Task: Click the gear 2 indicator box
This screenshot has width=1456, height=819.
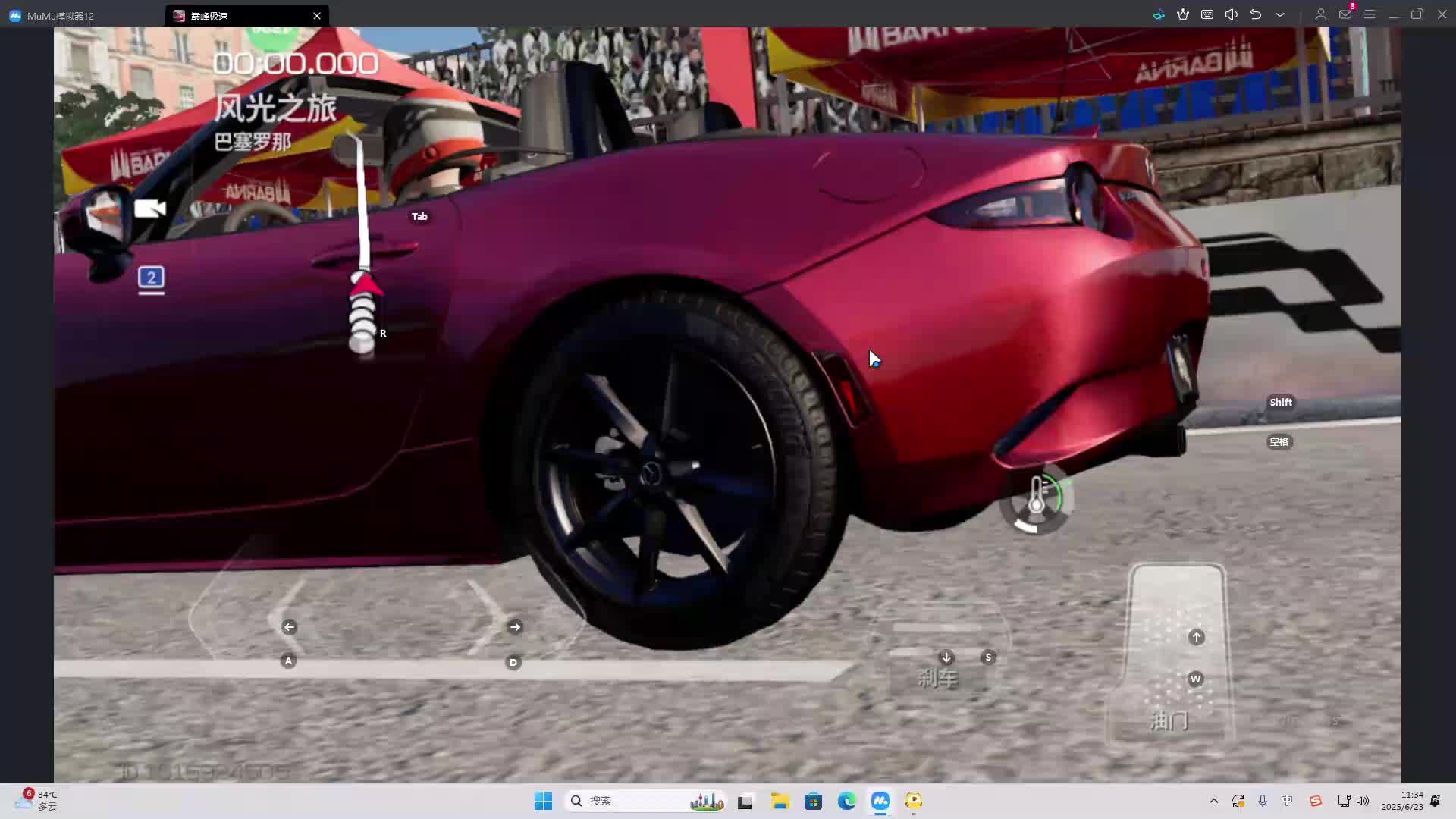Action: point(152,278)
